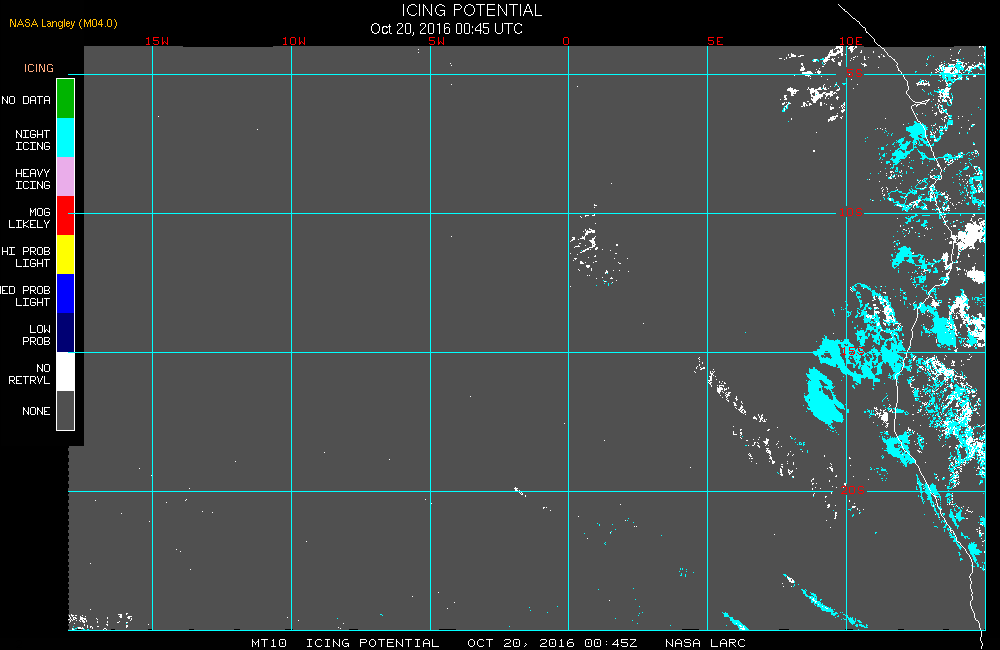Click footer date OCT 20, 2016 00:45Z
The height and width of the screenshot is (650, 1000).
(x=552, y=643)
